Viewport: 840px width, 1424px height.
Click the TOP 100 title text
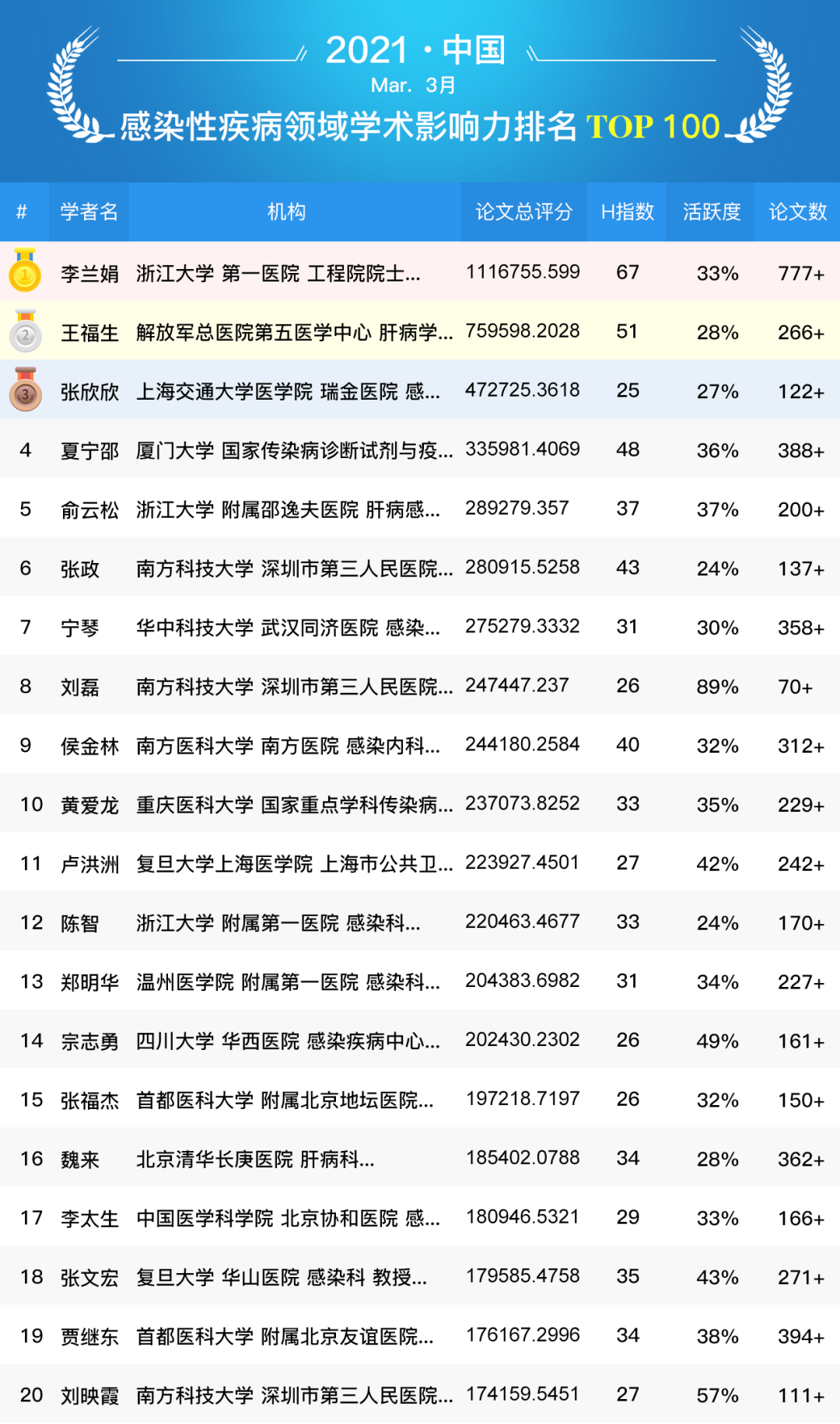(653, 127)
